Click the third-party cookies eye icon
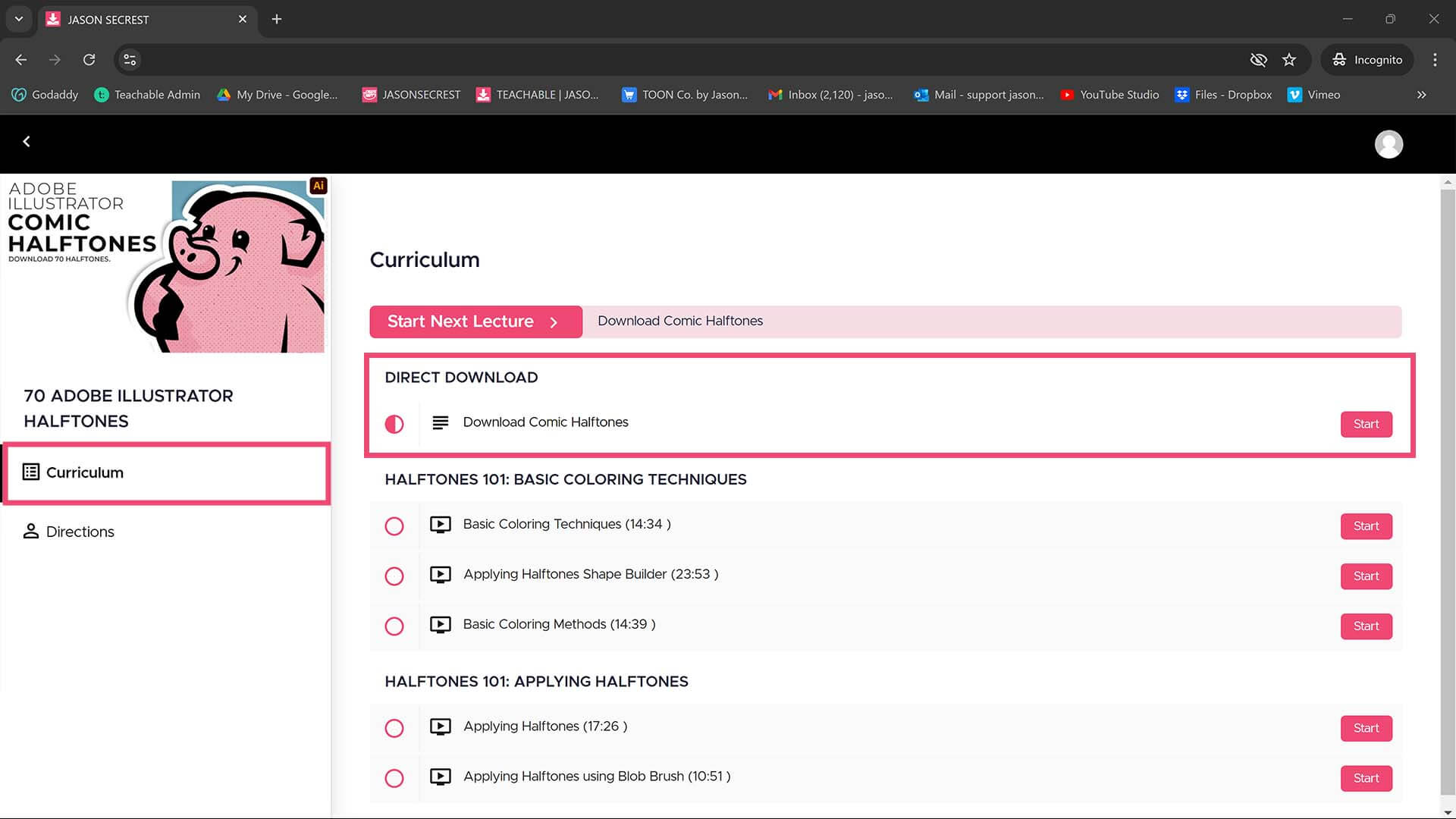The image size is (1456, 819). (1258, 60)
